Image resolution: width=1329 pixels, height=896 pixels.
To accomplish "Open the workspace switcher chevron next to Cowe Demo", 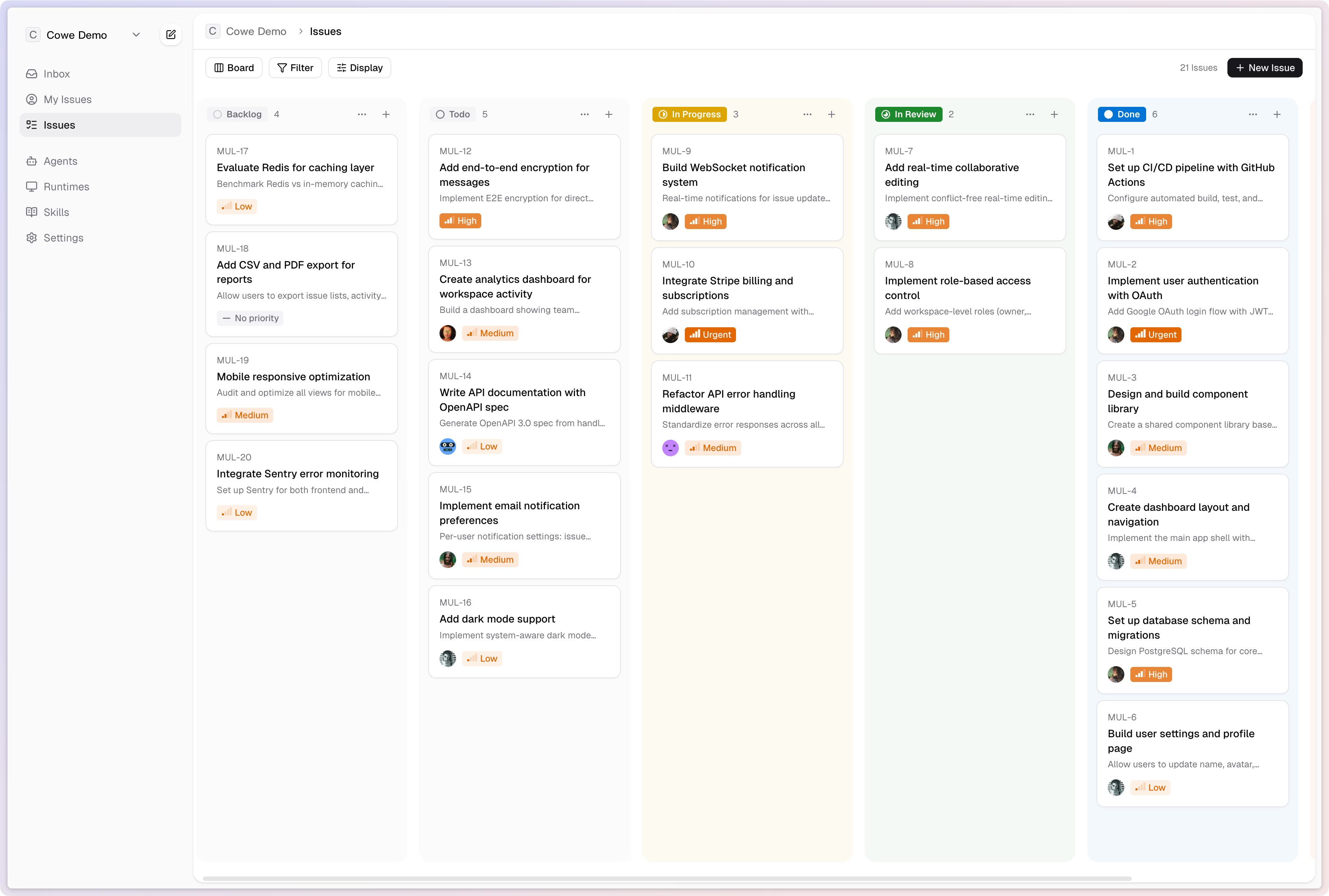I will pos(137,34).
